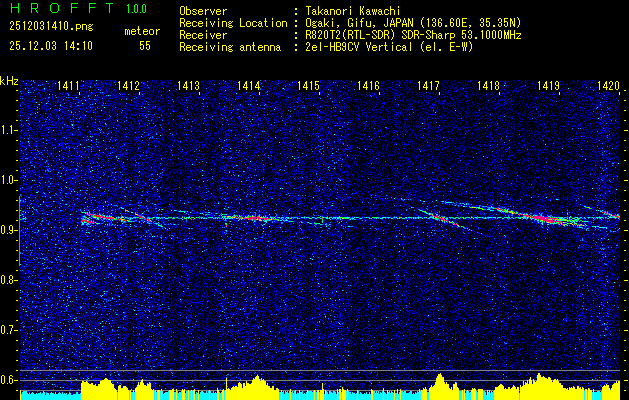Screen dimensions: 629x400
Task: Click the 1.1 kHz frequency label
Action: pyautogui.click(x=8, y=130)
